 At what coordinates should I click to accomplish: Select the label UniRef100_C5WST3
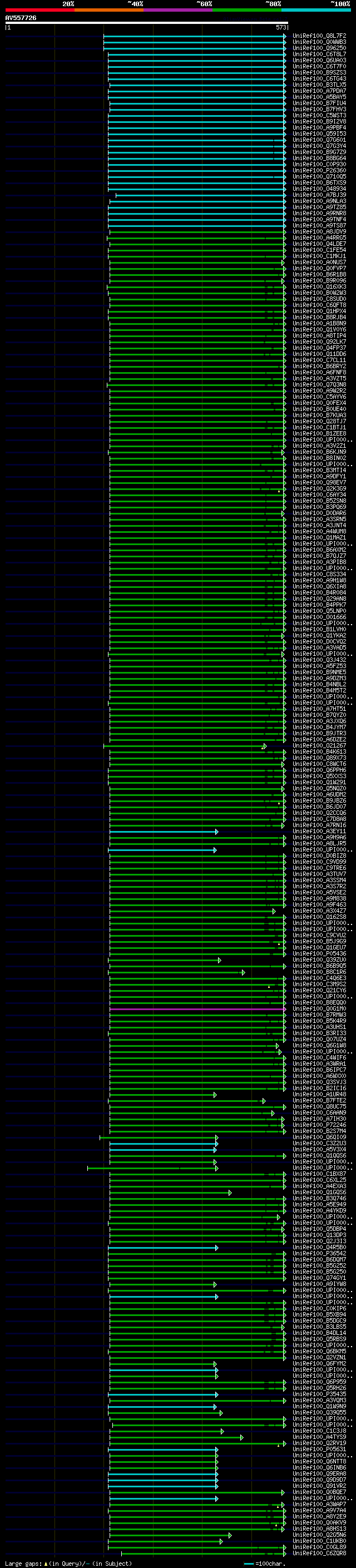tap(319, 116)
